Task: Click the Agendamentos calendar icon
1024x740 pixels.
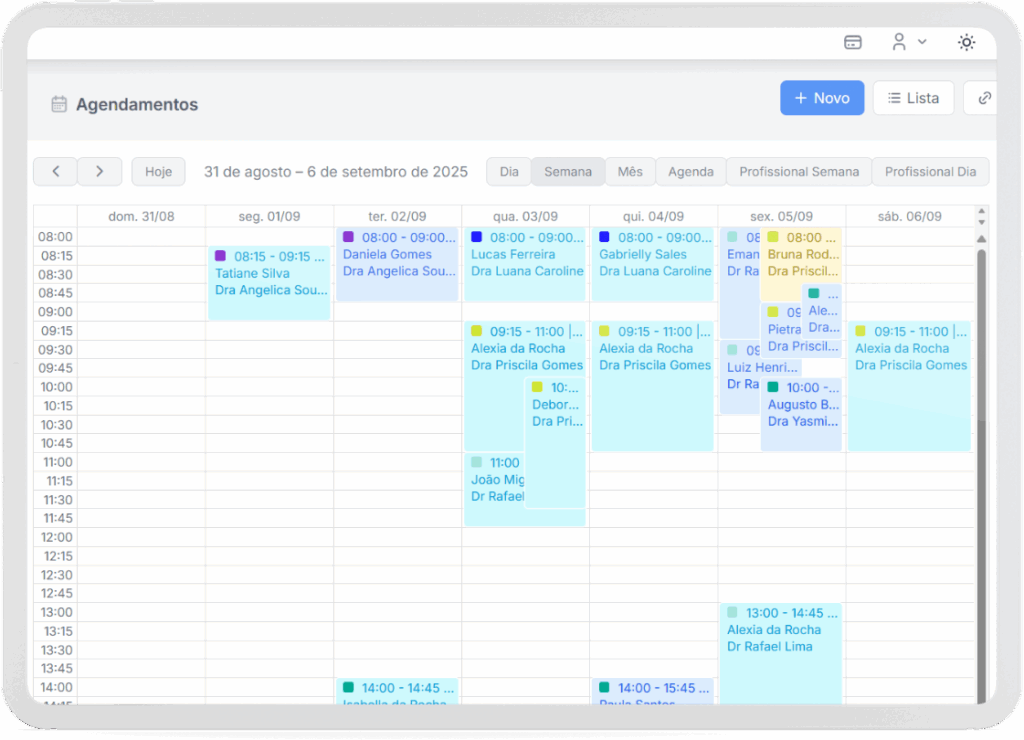Action: [x=59, y=104]
